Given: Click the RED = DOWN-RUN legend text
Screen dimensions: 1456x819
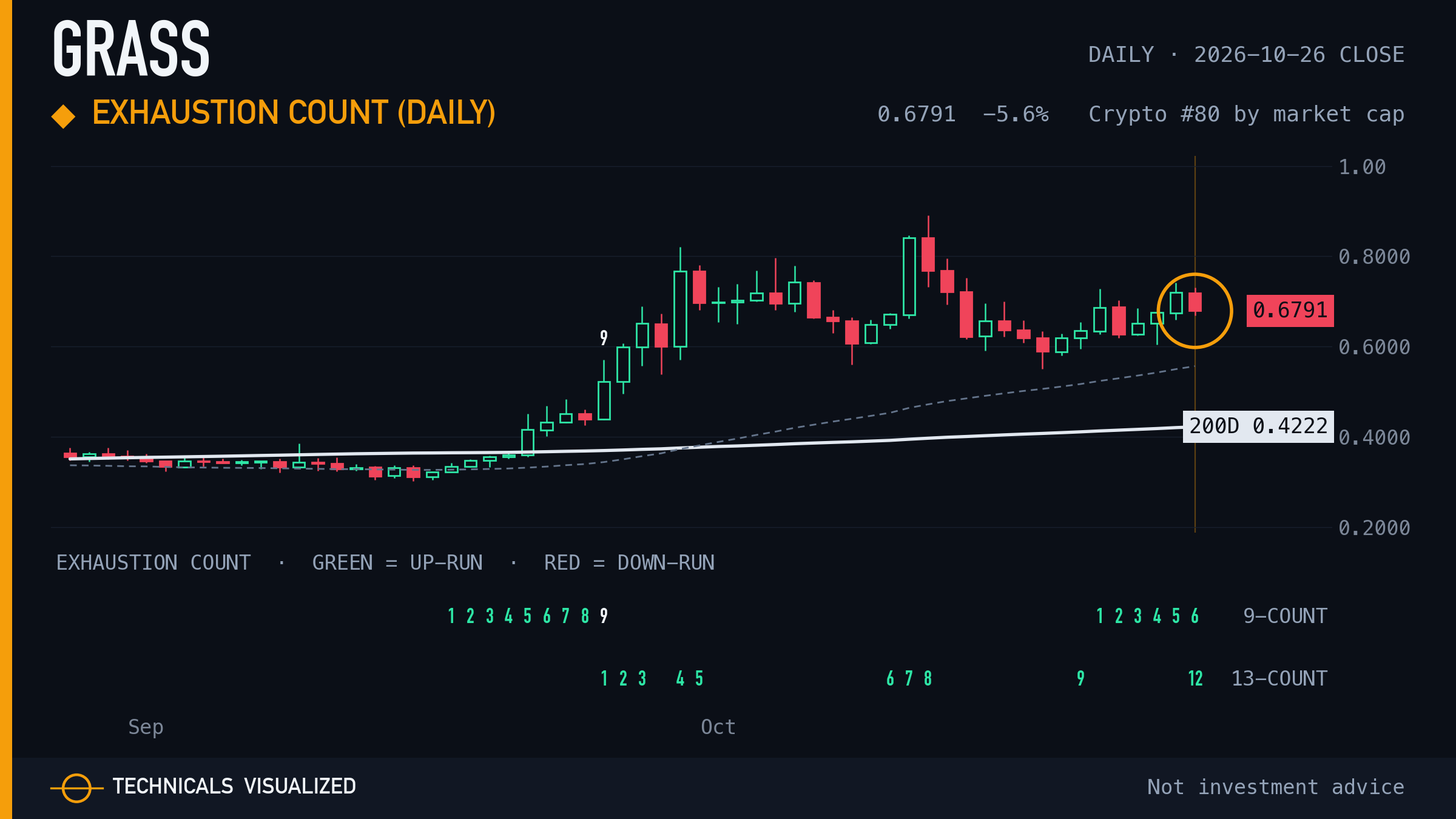Looking at the screenshot, I should 629,563.
